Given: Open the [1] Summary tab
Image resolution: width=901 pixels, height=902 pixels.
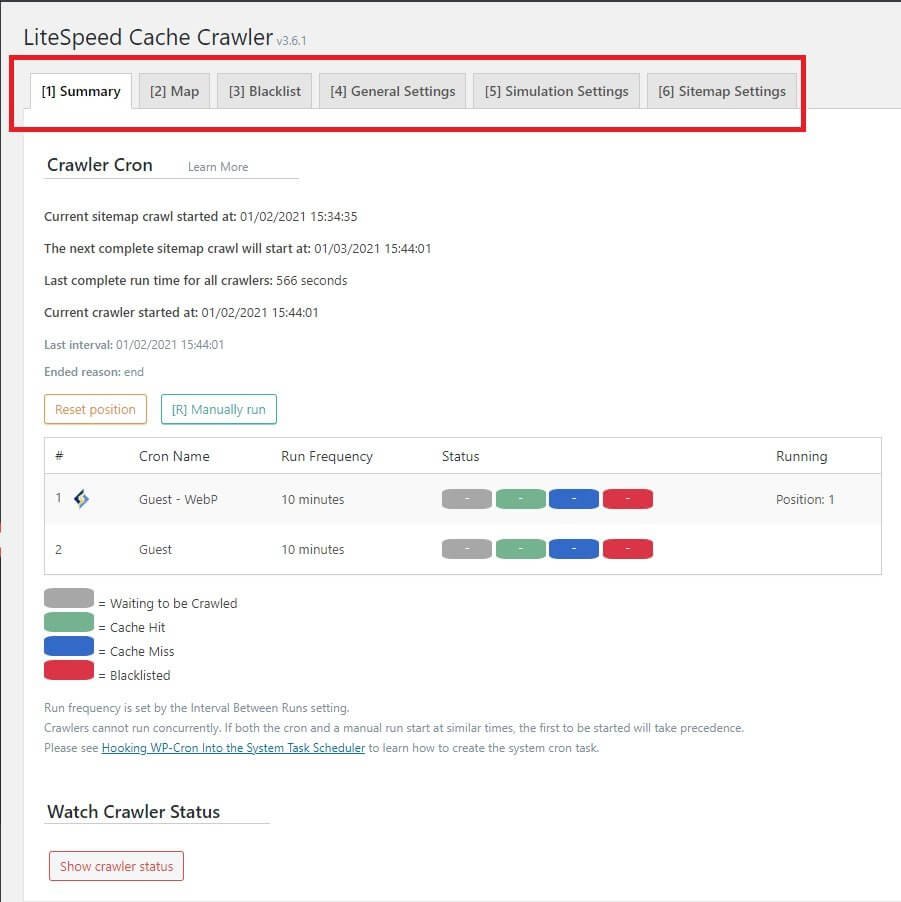Looking at the screenshot, I should (81, 91).
